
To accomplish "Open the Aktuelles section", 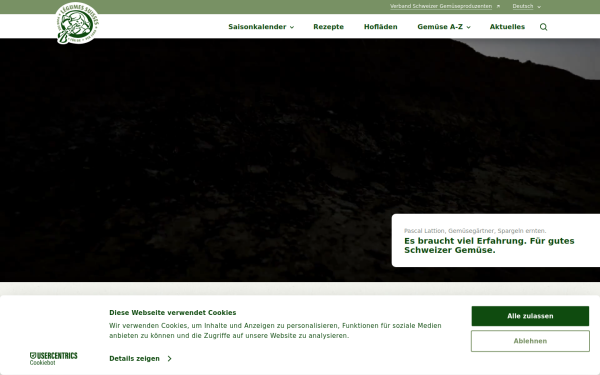I will 507,27.
